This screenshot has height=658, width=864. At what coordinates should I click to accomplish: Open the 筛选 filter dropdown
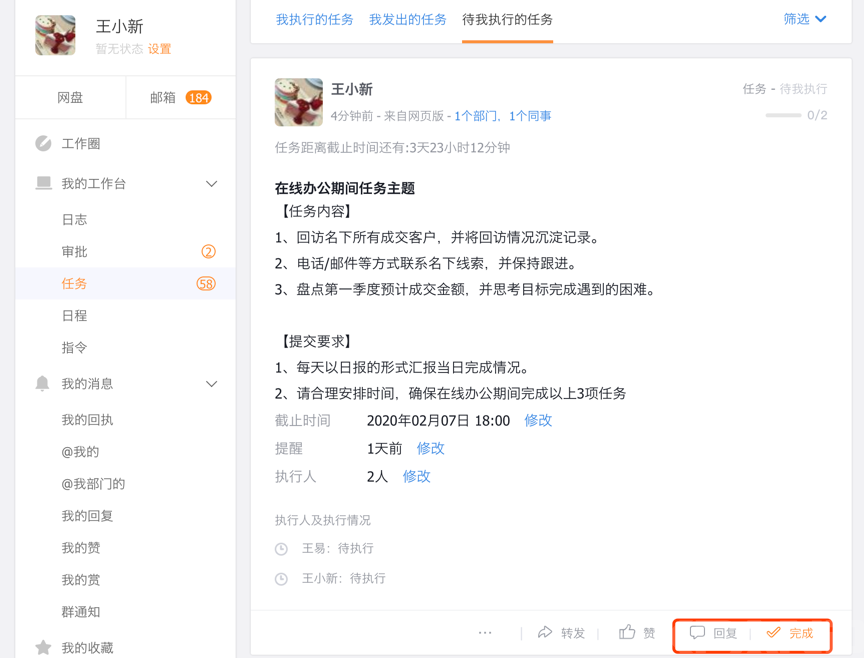804,19
